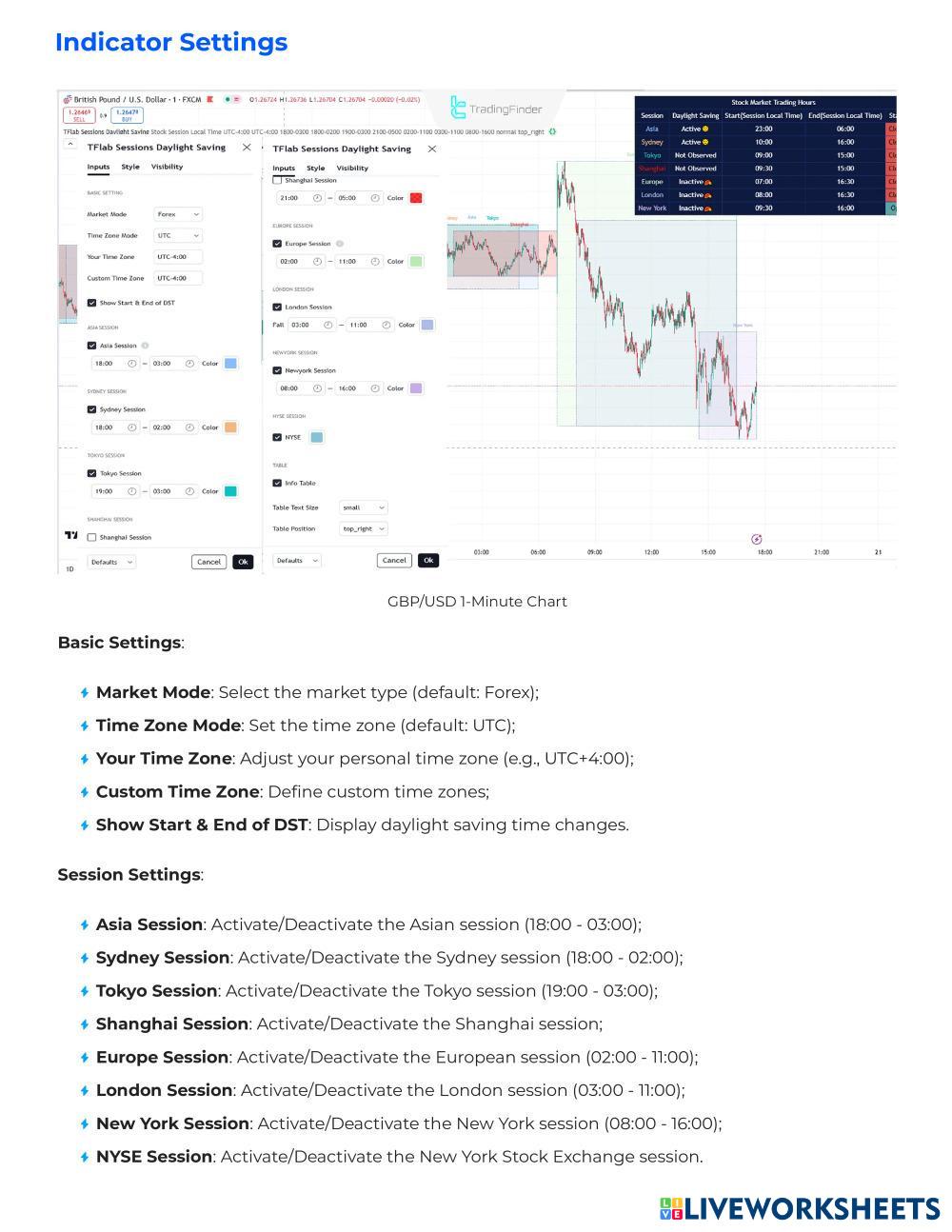Switch to the Style tab in left dialog

point(130,167)
